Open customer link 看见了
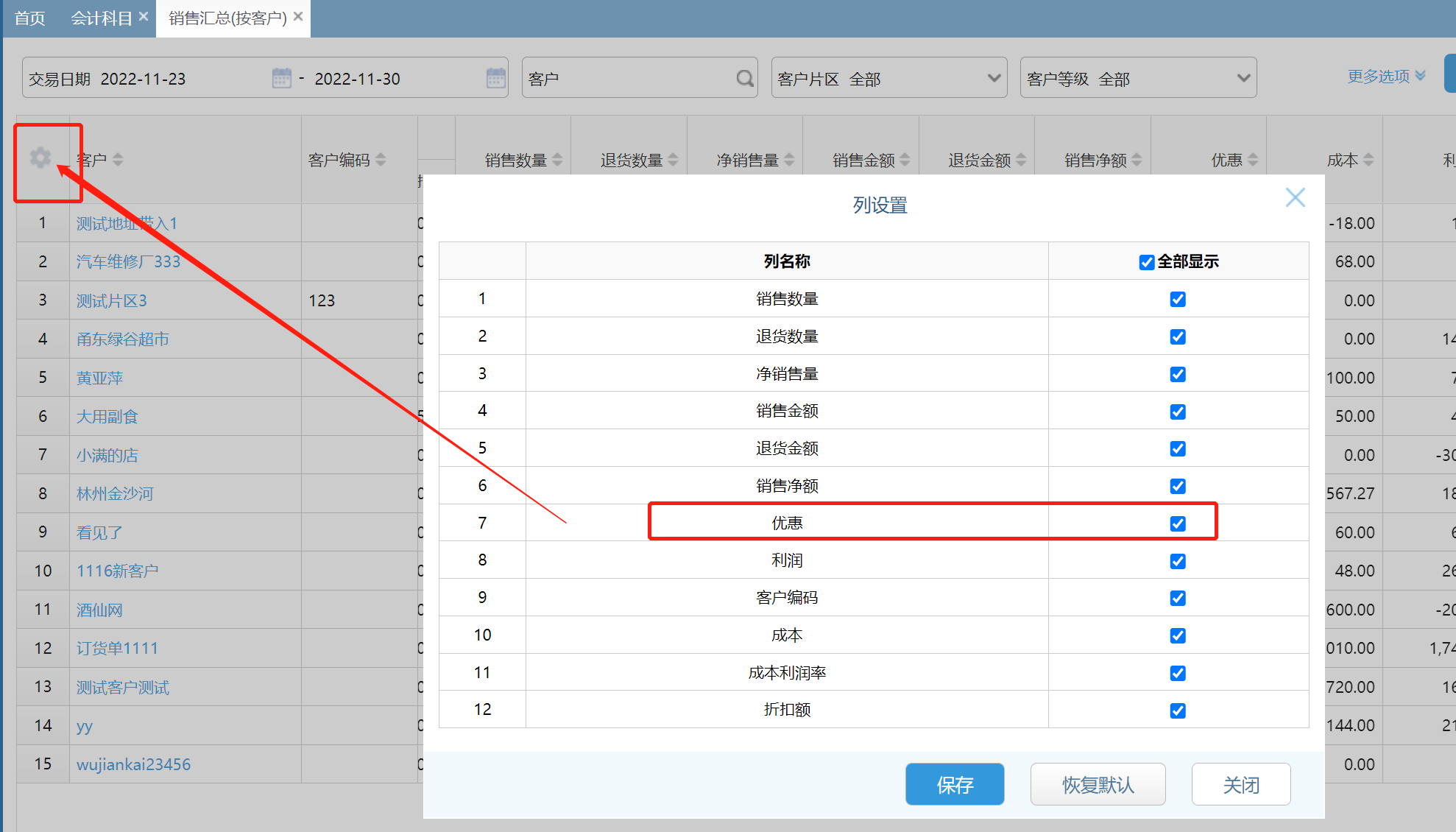The width and height of the screenshot is (1456, 832). click(99, 532)
